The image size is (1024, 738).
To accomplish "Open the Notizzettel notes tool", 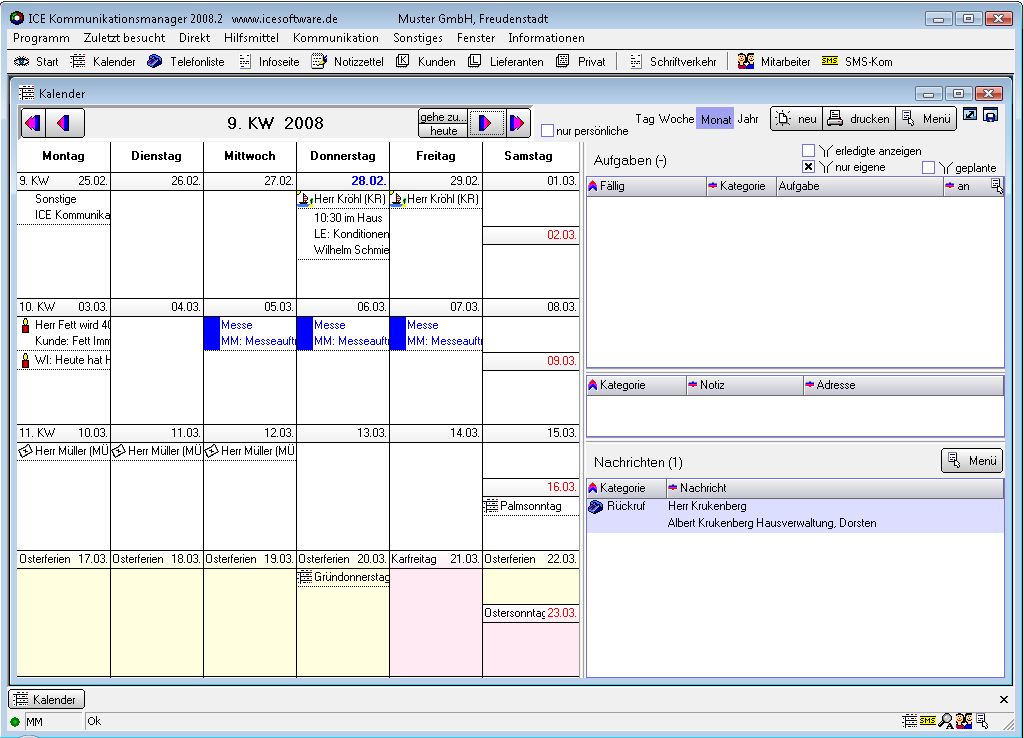I will point(347,62).
